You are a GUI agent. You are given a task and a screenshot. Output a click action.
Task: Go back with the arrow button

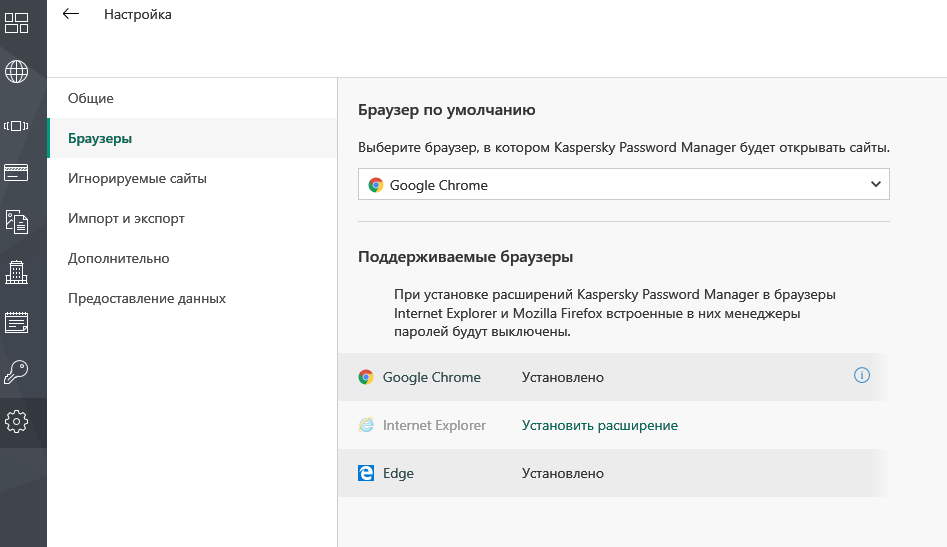(71, 14)
